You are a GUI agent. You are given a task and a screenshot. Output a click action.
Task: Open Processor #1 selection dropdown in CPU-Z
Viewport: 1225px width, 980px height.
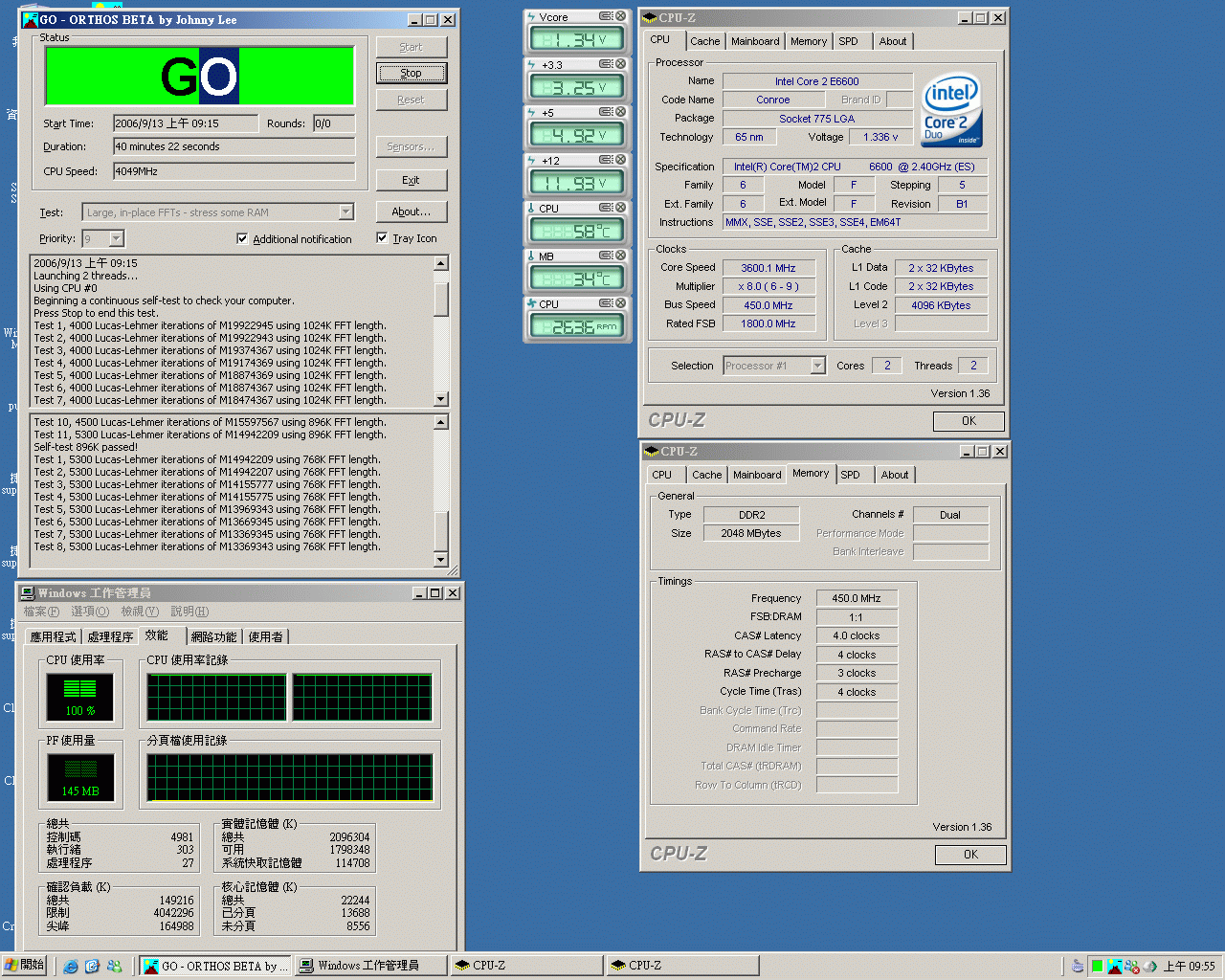pos(817,366)
